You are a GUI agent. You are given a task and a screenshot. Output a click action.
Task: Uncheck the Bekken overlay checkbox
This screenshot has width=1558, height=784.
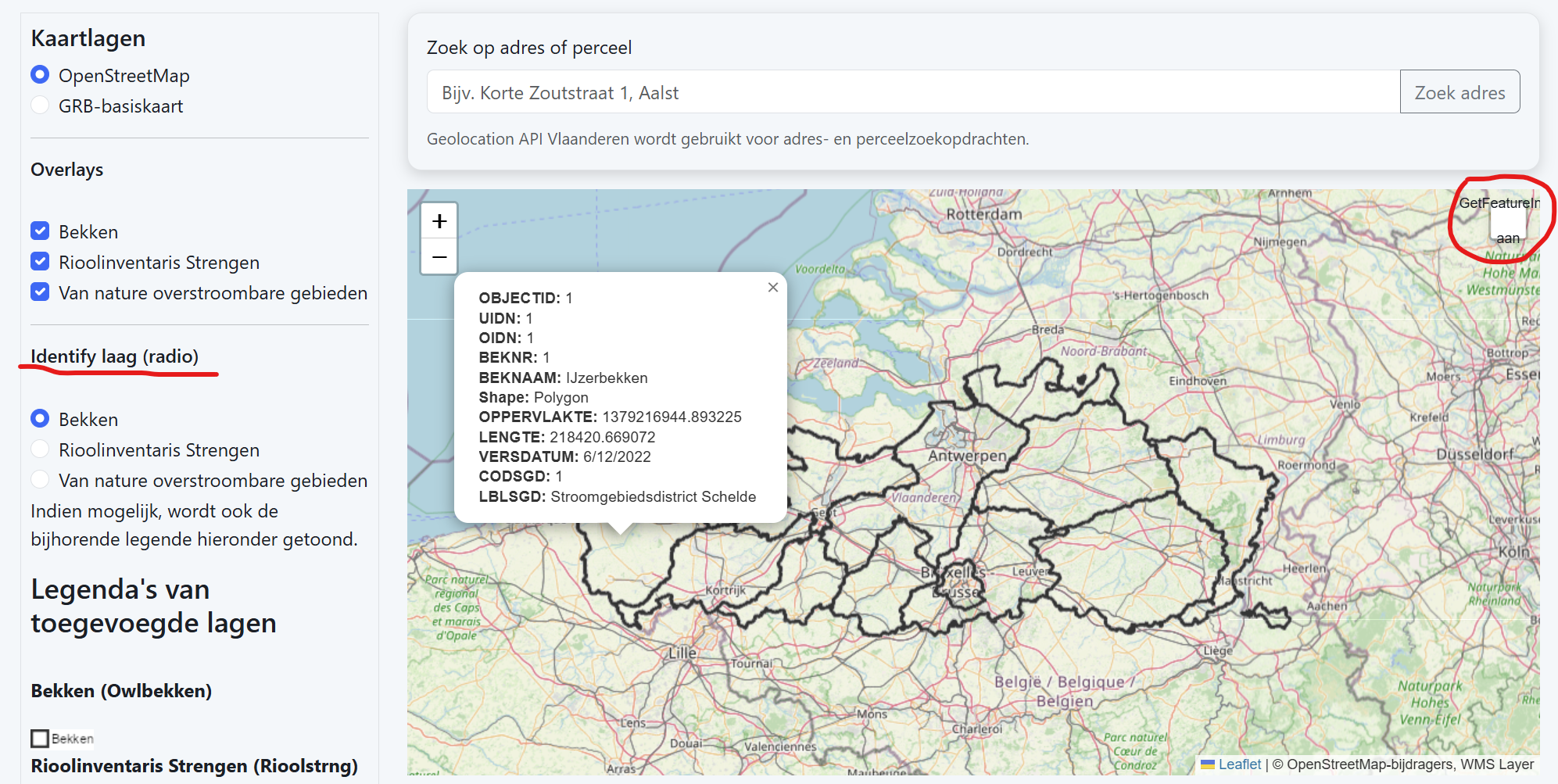[x=40, y=231]
